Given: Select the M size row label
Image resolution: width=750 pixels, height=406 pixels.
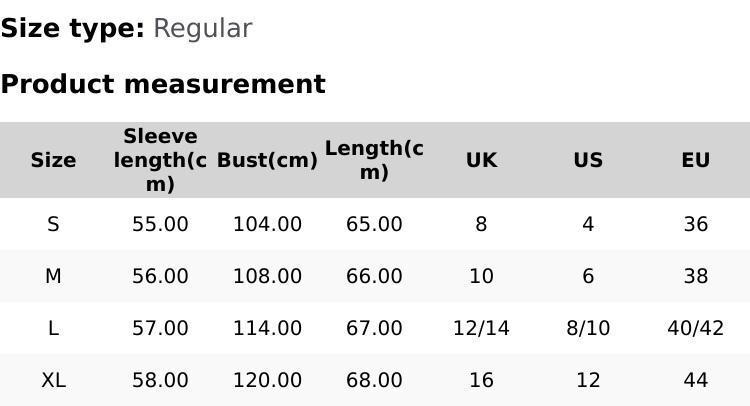Looking at the screenshot, I should (x=53, y=276).
